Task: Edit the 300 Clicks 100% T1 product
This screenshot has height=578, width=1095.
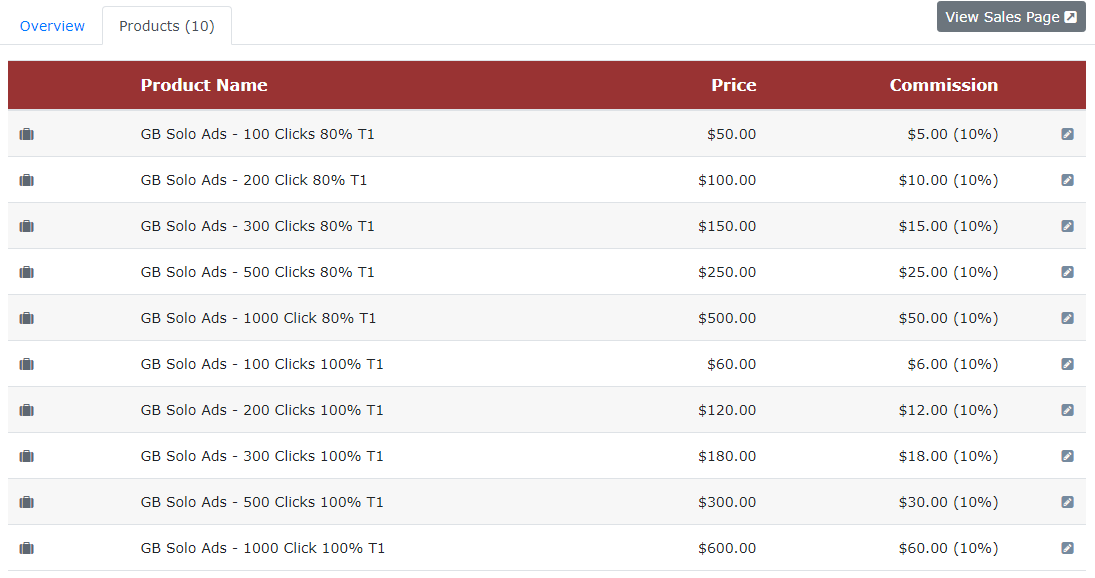Action: click(1067, 457)
